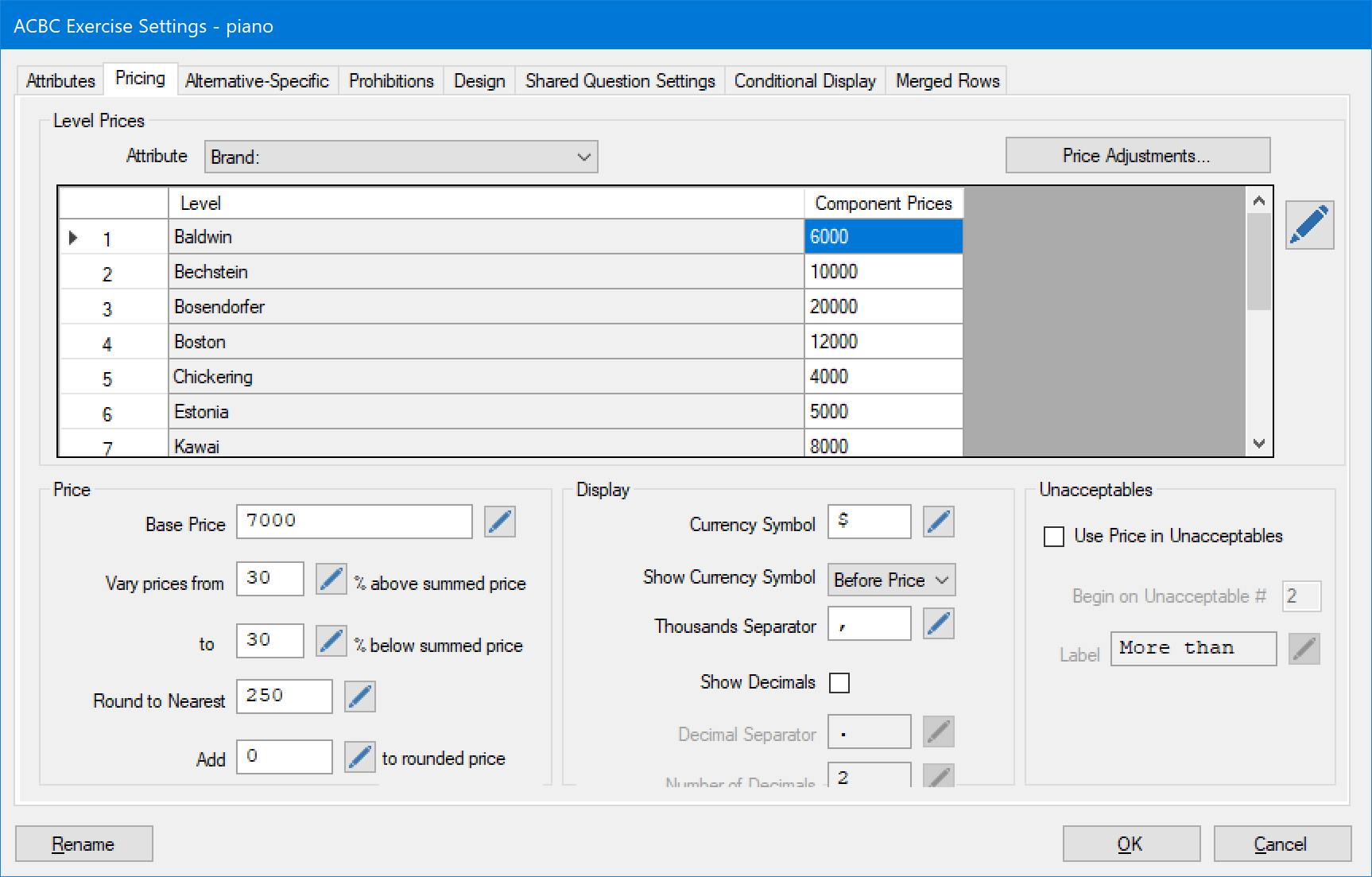Click the Component Prices column header

(884, 204)
